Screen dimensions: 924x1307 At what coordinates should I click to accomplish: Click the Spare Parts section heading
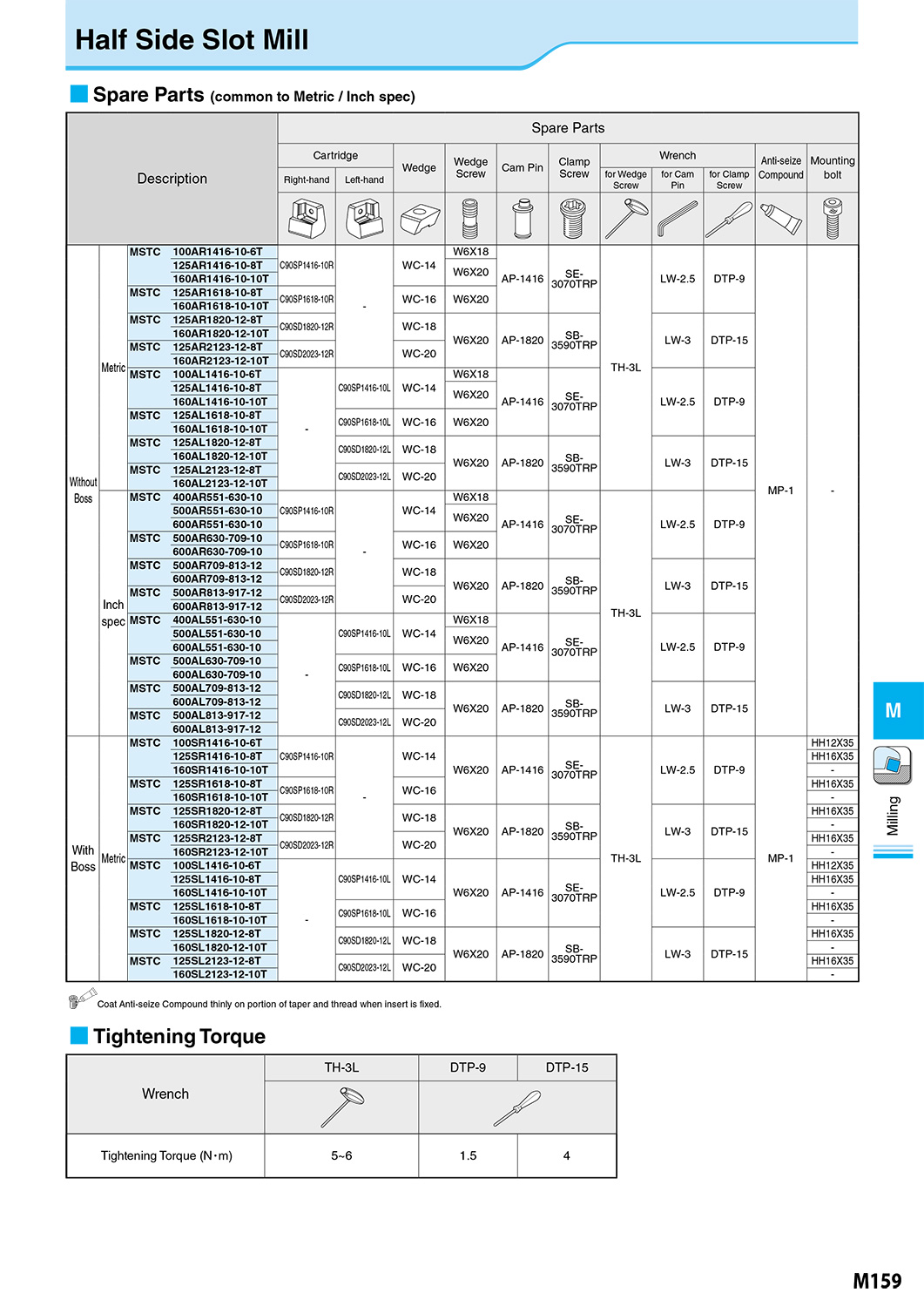254,95
